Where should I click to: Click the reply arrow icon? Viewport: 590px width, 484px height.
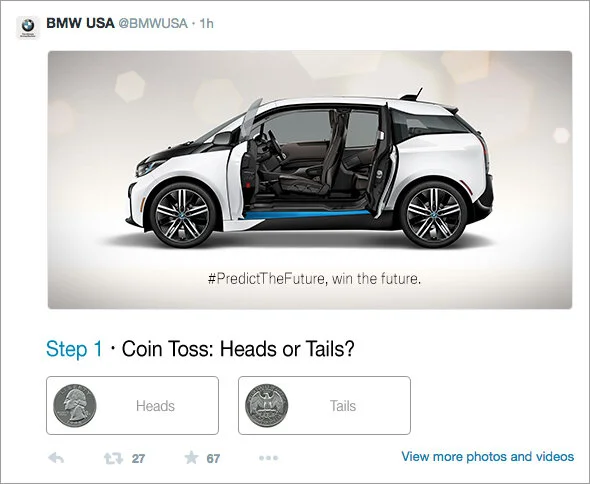56,458
